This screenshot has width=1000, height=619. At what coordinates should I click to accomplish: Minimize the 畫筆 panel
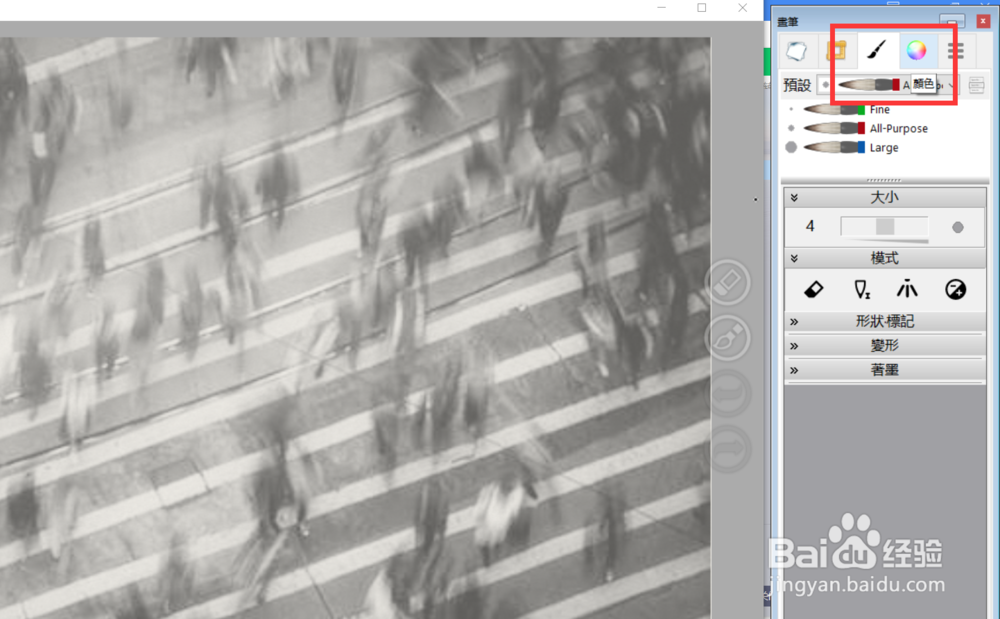point(952,20)
